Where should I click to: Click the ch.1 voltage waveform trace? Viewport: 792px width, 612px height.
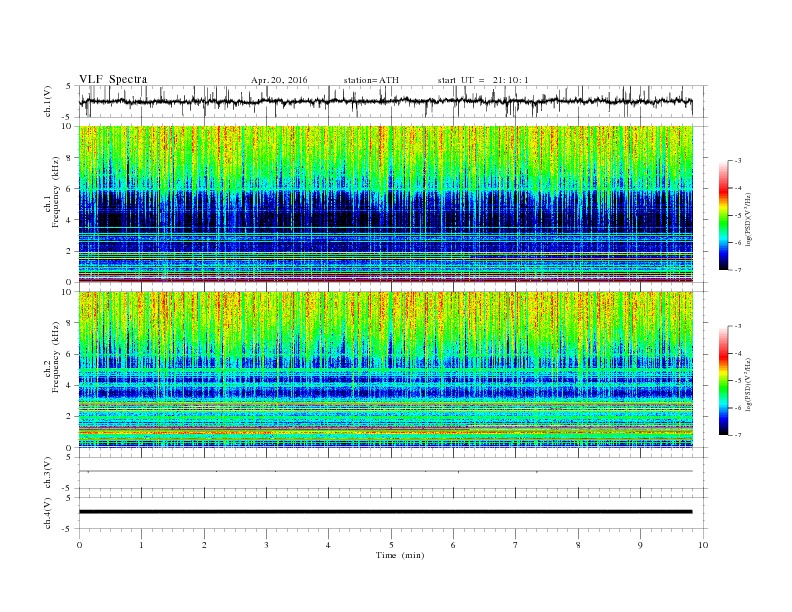(x=385, y=101)
